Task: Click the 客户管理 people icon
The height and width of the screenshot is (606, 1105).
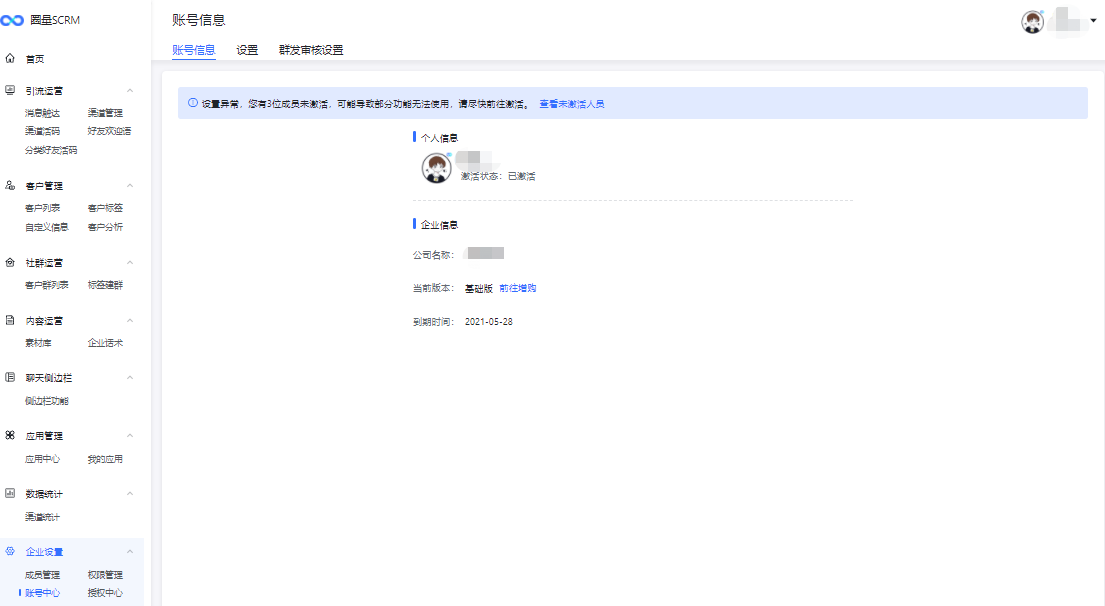Action: (x=10, y=186)
